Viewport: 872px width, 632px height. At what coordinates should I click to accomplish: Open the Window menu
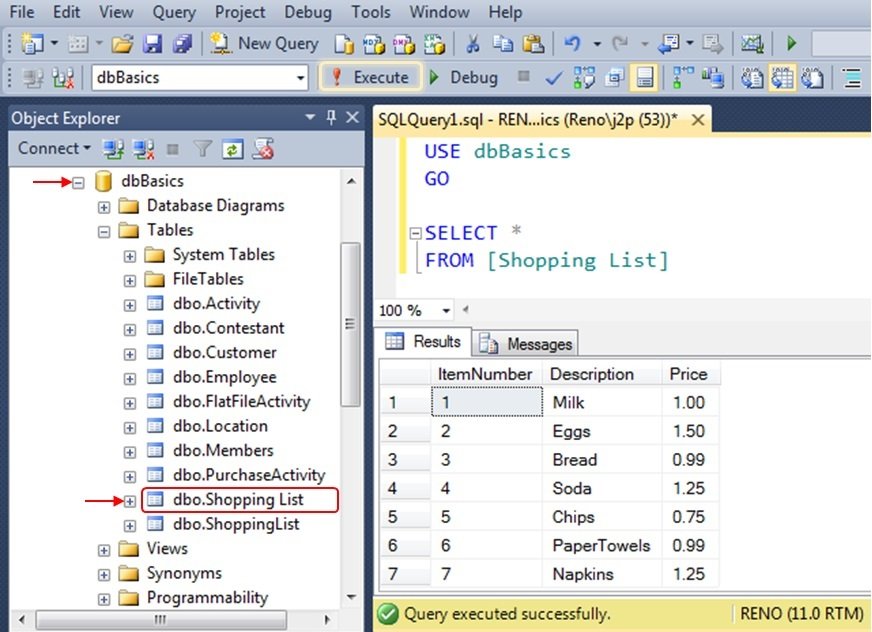click(x=439, y=12)
